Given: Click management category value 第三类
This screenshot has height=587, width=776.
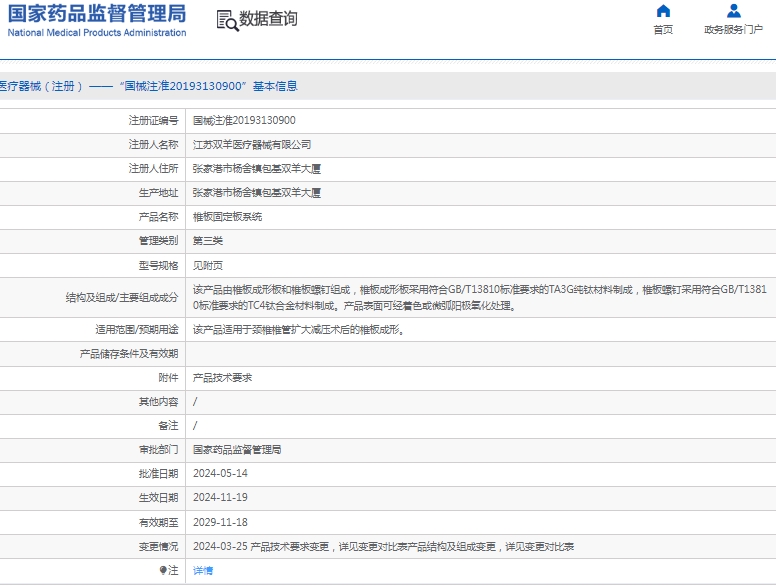Looking at the screenshot, I should click(208, 241).
